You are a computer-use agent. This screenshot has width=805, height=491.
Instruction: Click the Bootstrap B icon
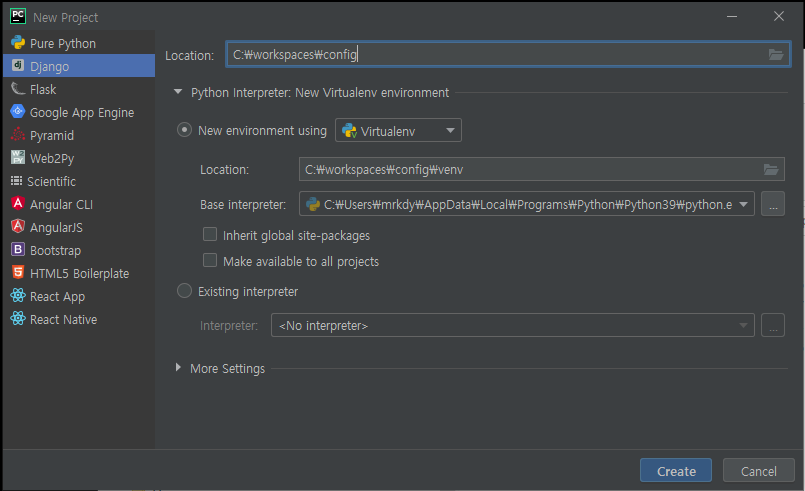18,250
